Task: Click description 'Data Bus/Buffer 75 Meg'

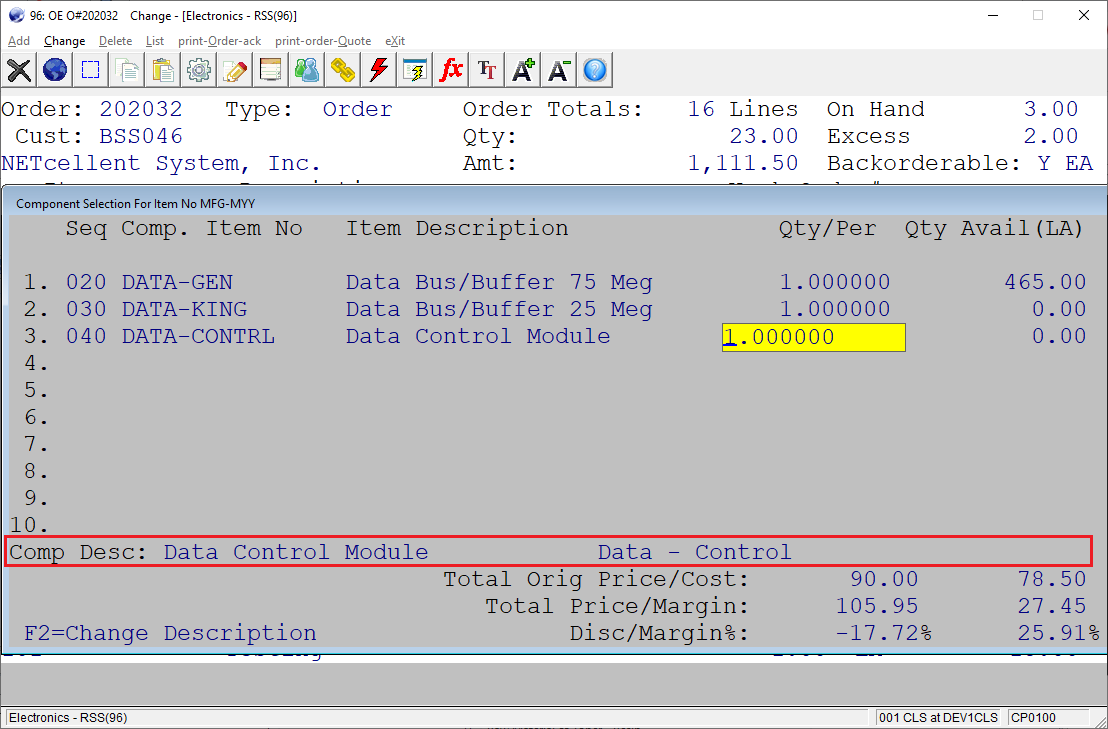Action: pyautogui.click(x=499, y=283)
